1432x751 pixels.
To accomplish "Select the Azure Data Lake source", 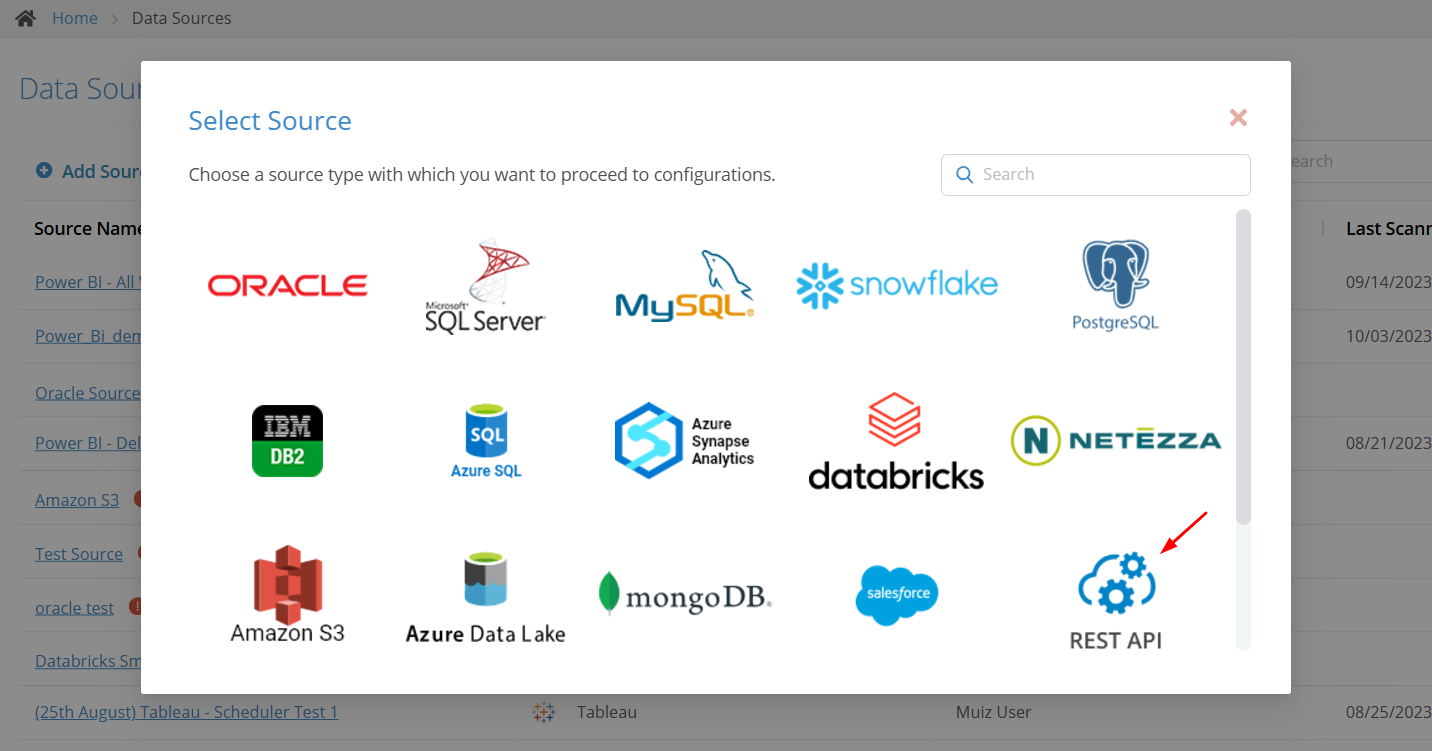I will pyautogui.click(x=485, y=598).
